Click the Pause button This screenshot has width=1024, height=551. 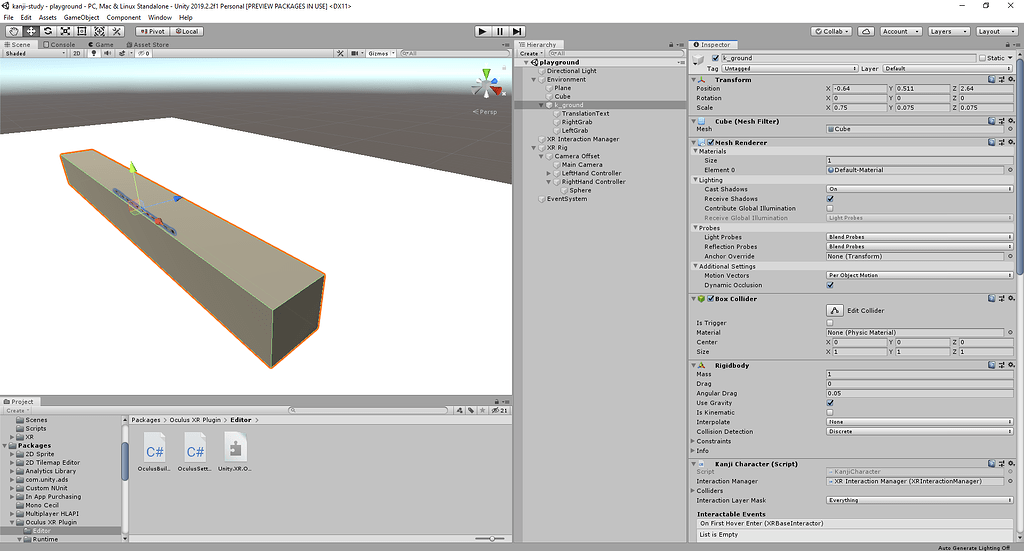[500, 31]
